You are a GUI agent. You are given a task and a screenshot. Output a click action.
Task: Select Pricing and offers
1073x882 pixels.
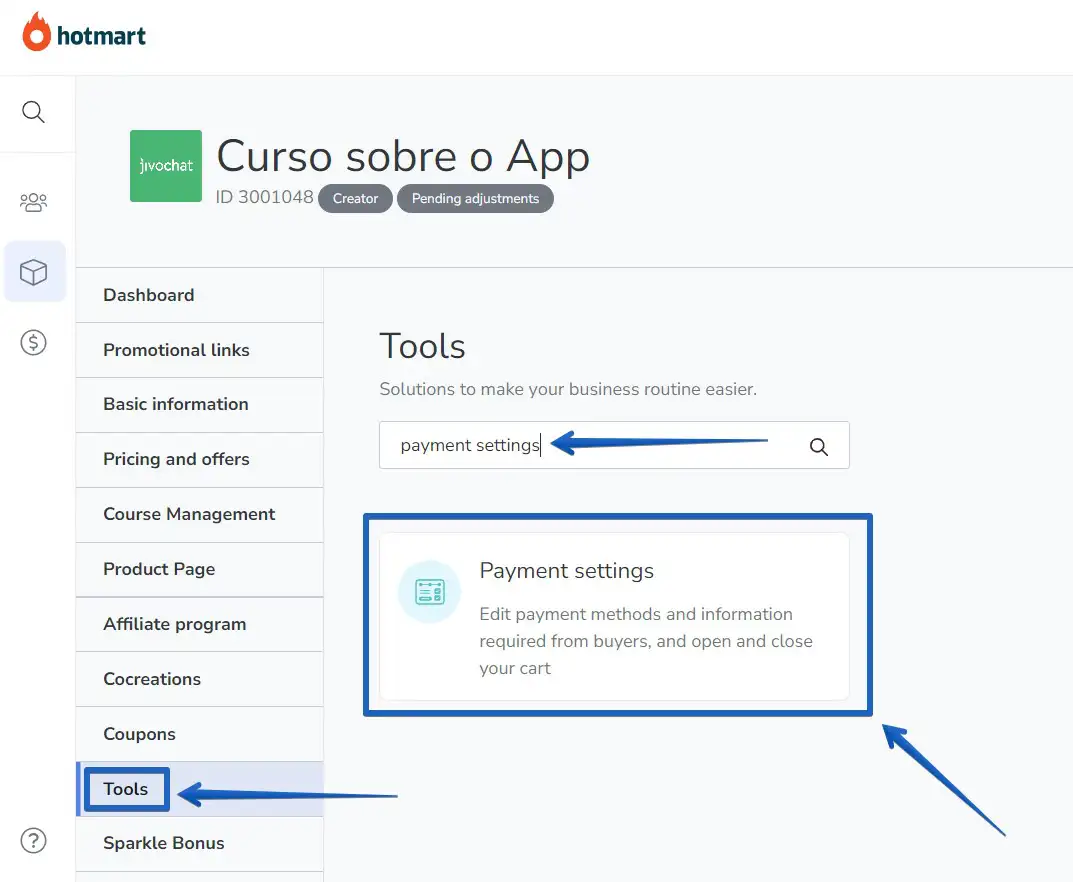point(199,459)
